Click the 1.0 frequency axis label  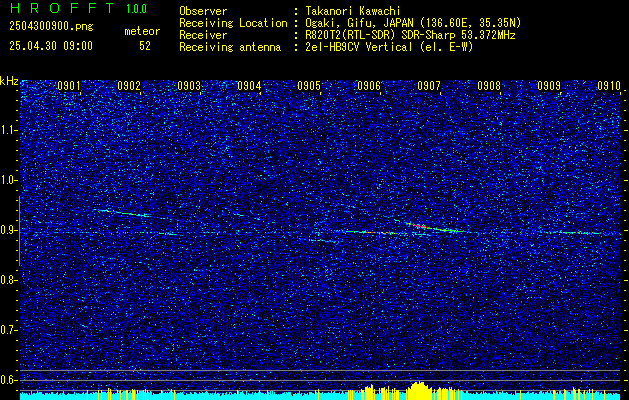tap(8, 181)
